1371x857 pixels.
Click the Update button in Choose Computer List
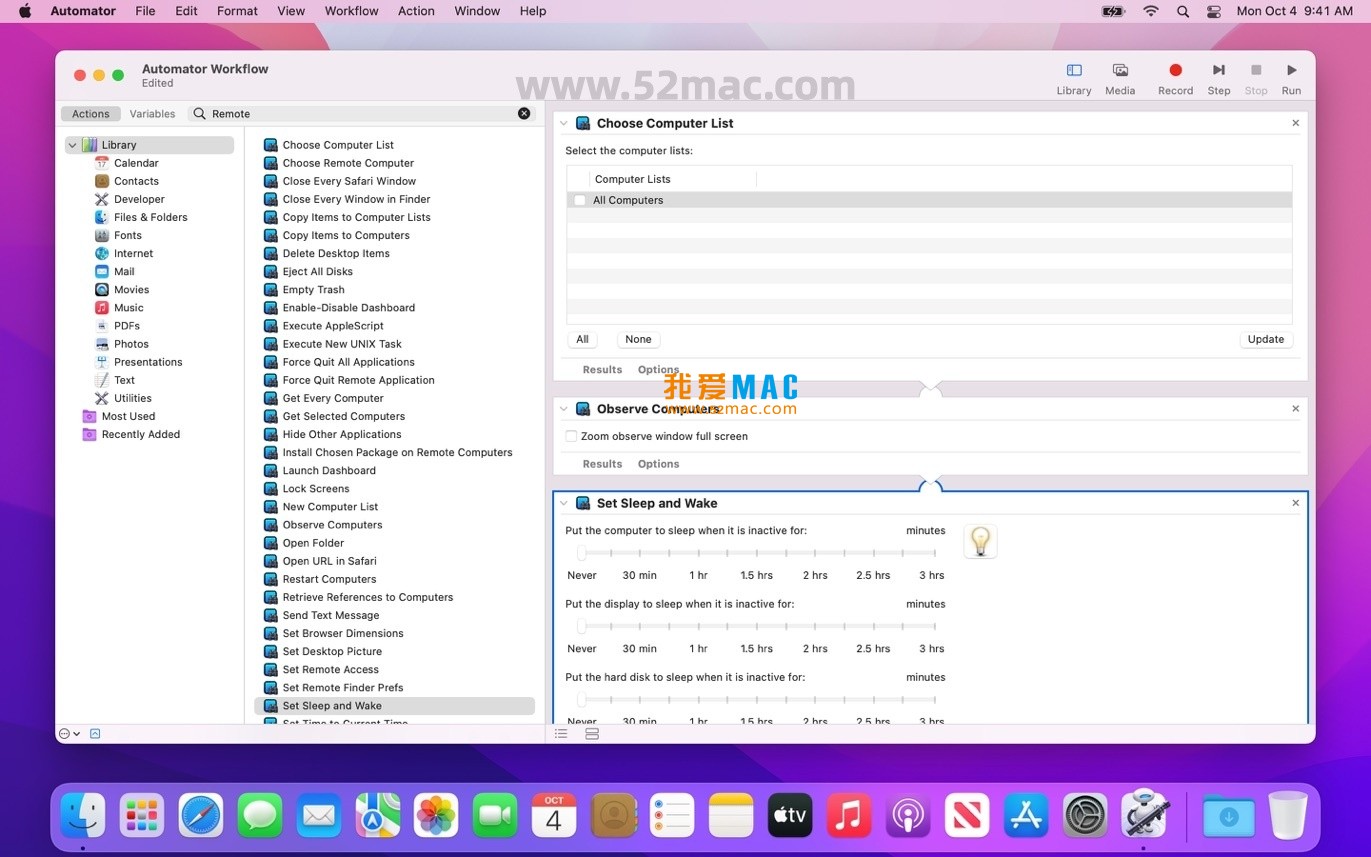tap(1265, 339)
